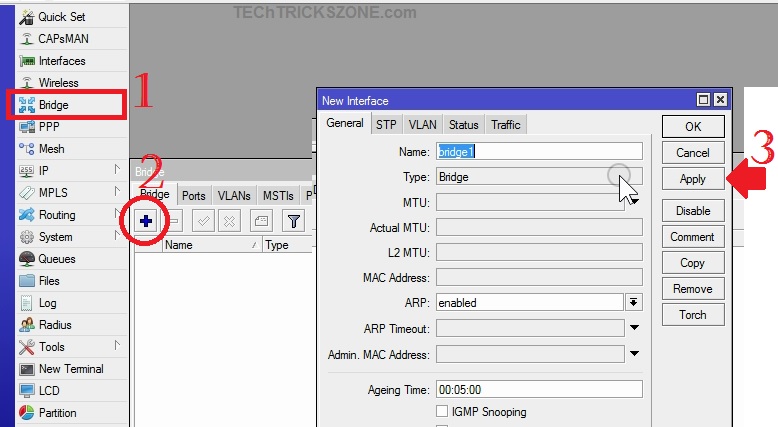Switch to the STP tab
This screenshot has height=427, width=778.
click(386, 125)
